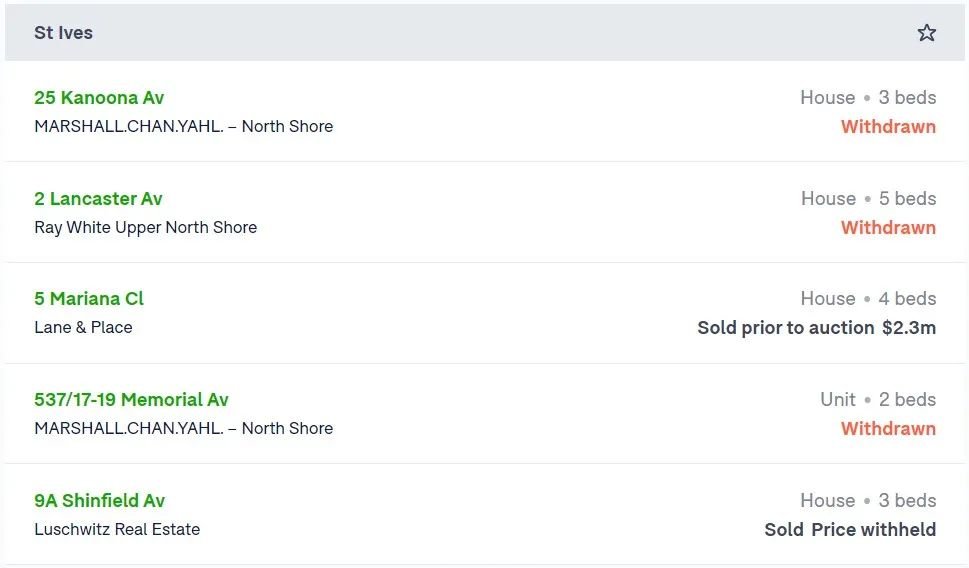Click House 5 beds details for Lancaster Av
The width and height of the screenshot is (969, 568).
click(x=868, y=198)
